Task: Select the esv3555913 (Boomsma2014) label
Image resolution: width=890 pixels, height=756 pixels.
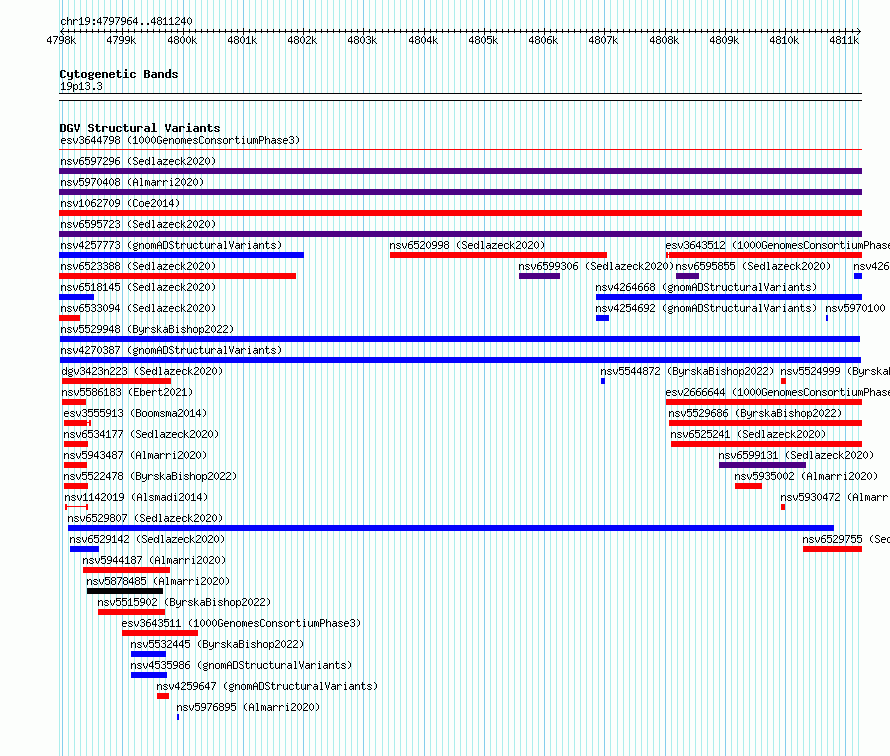Action: pos(135,413)
